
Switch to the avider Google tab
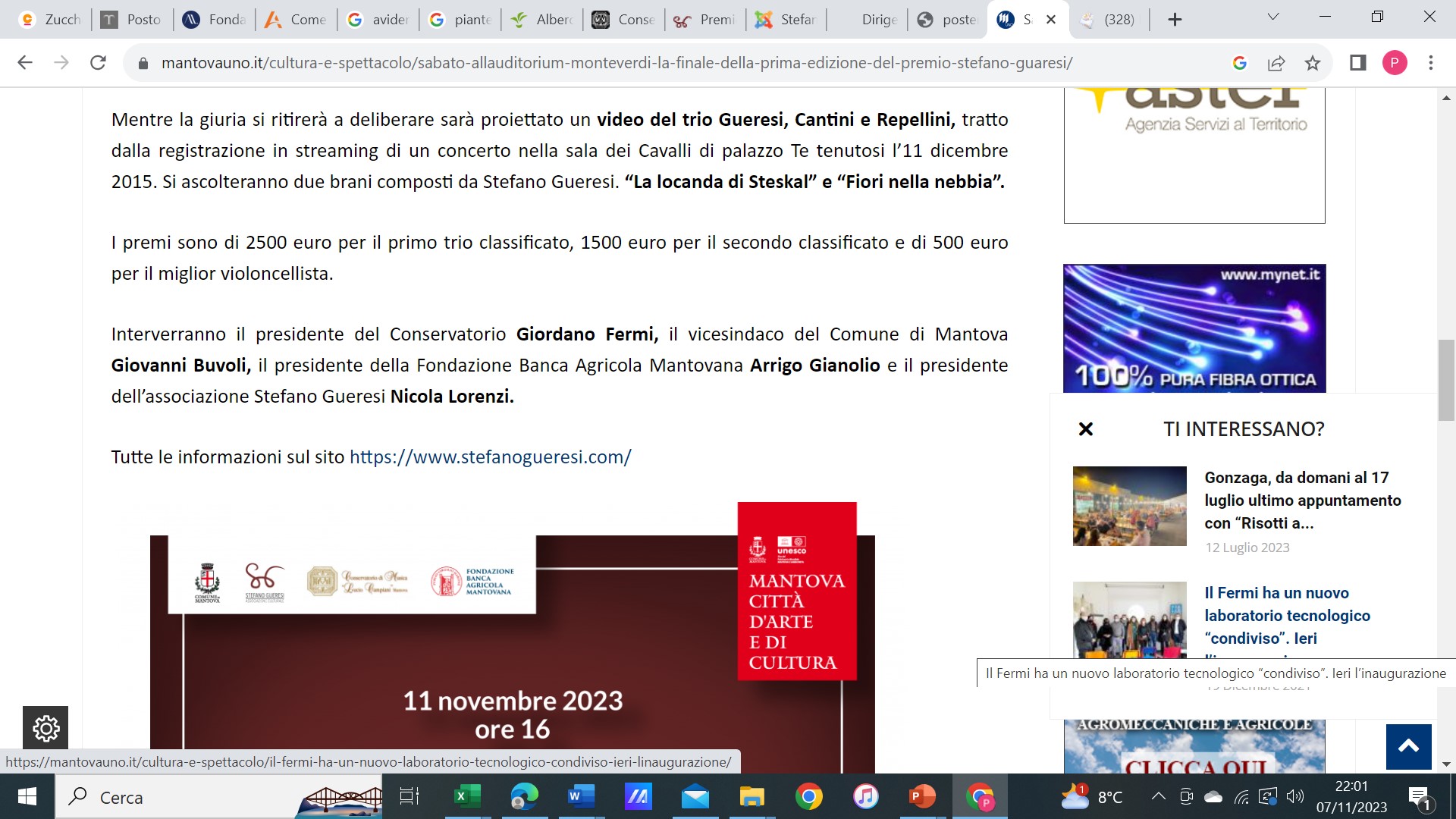point(378,20)
